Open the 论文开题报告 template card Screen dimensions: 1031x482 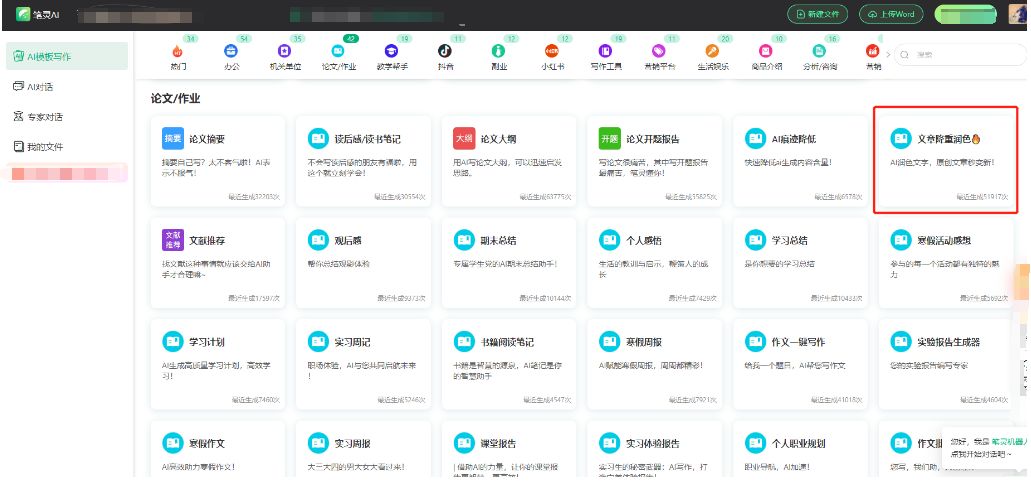pyautogui.click(x=655, y=161)
